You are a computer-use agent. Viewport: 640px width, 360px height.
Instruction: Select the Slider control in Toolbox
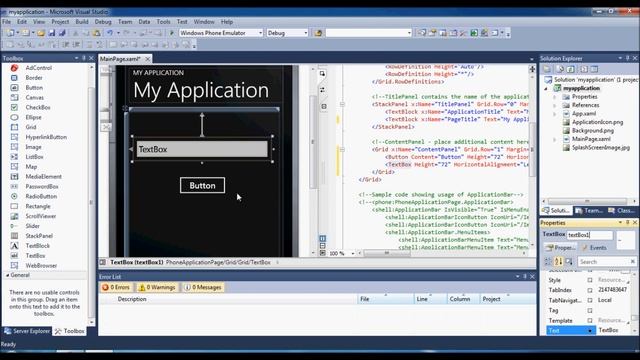tap(32, 226)
